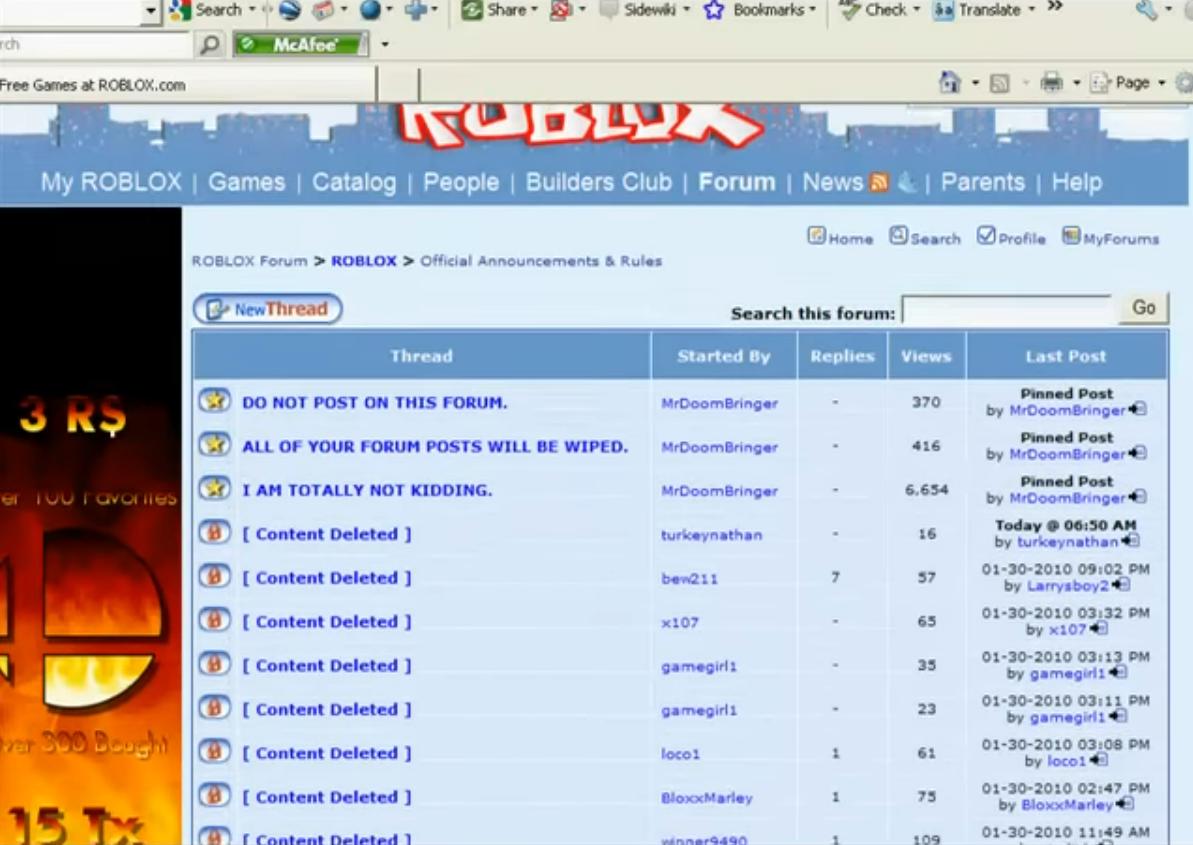This screenshot has width=1193, height=845.
Task: Open the forum Profile link
Action: point(1011,237)
